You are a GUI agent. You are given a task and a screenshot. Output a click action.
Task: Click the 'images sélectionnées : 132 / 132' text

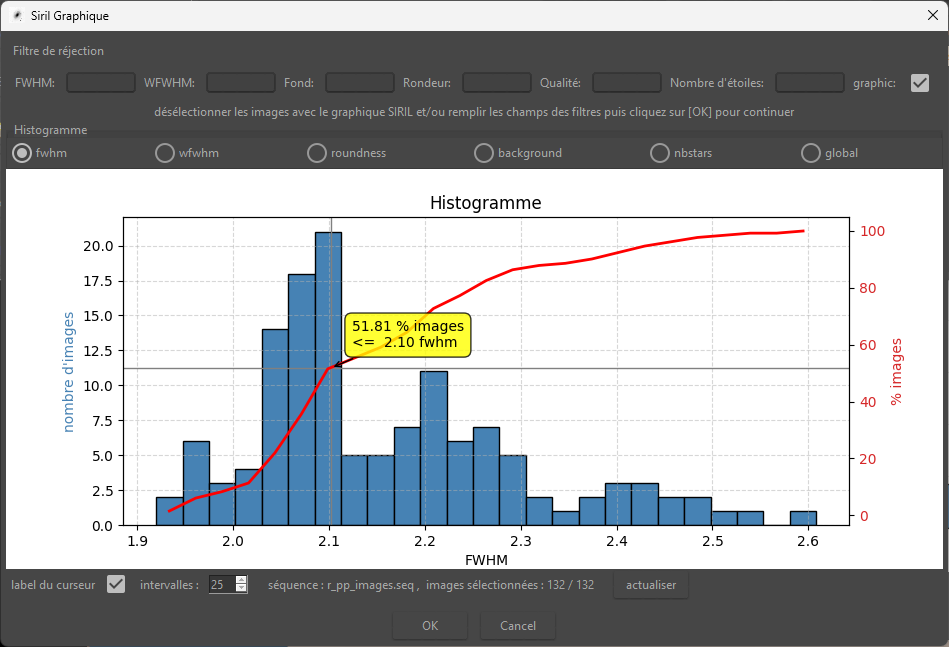(x=510, y=585)
